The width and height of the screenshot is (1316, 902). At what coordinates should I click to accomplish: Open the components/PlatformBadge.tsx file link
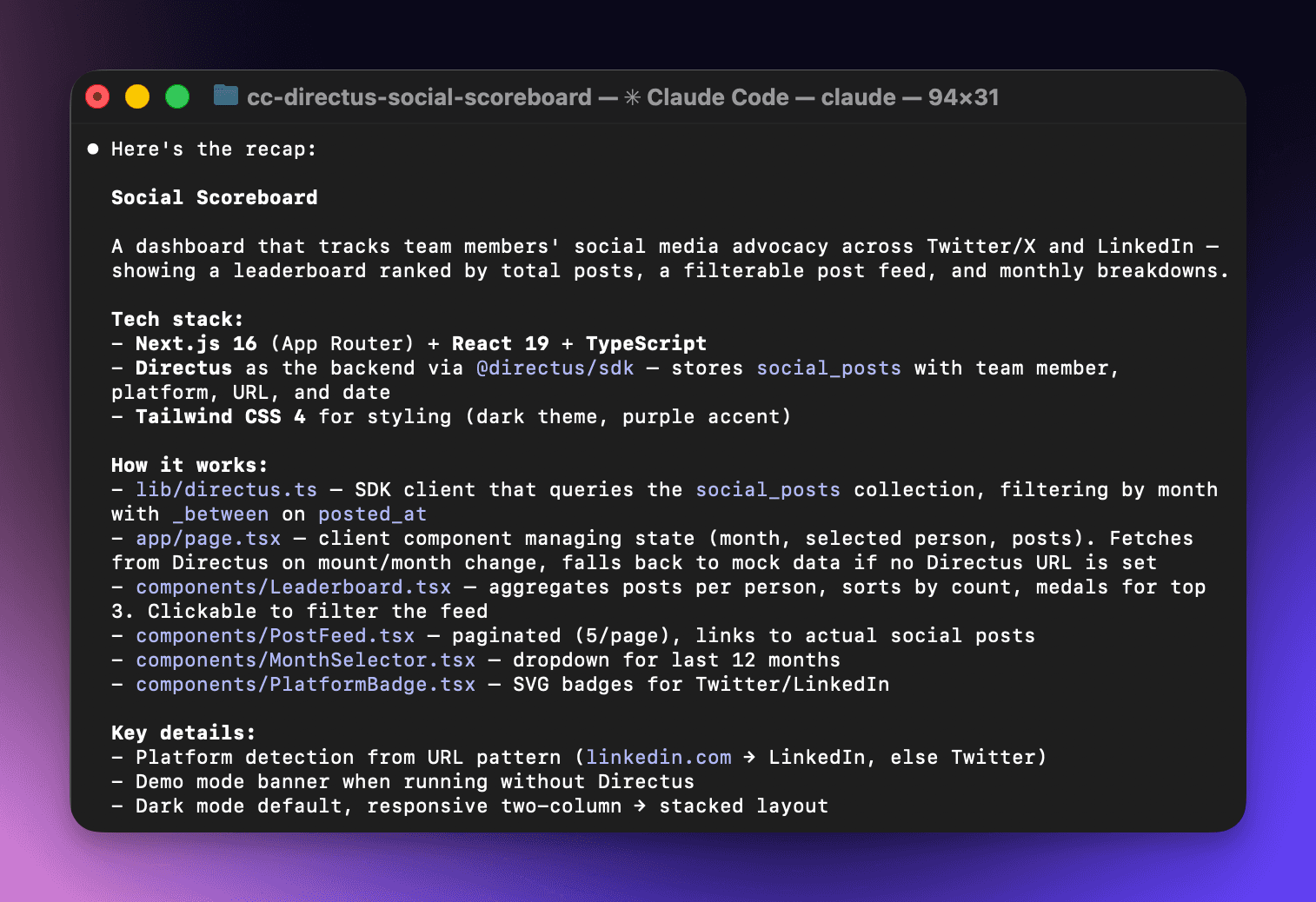click(x=306, y=685)
